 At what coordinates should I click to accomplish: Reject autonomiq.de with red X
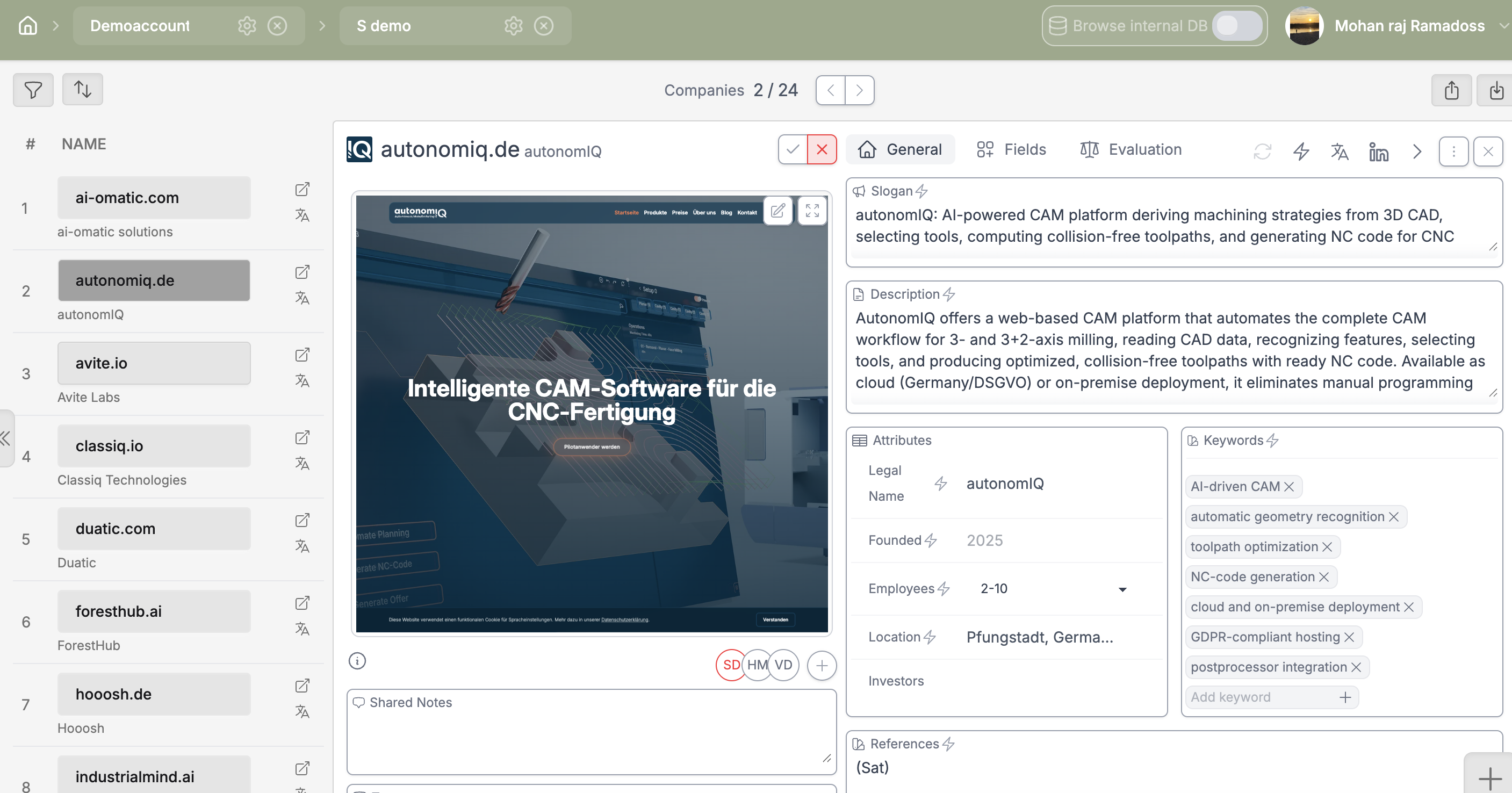point(822,150)
